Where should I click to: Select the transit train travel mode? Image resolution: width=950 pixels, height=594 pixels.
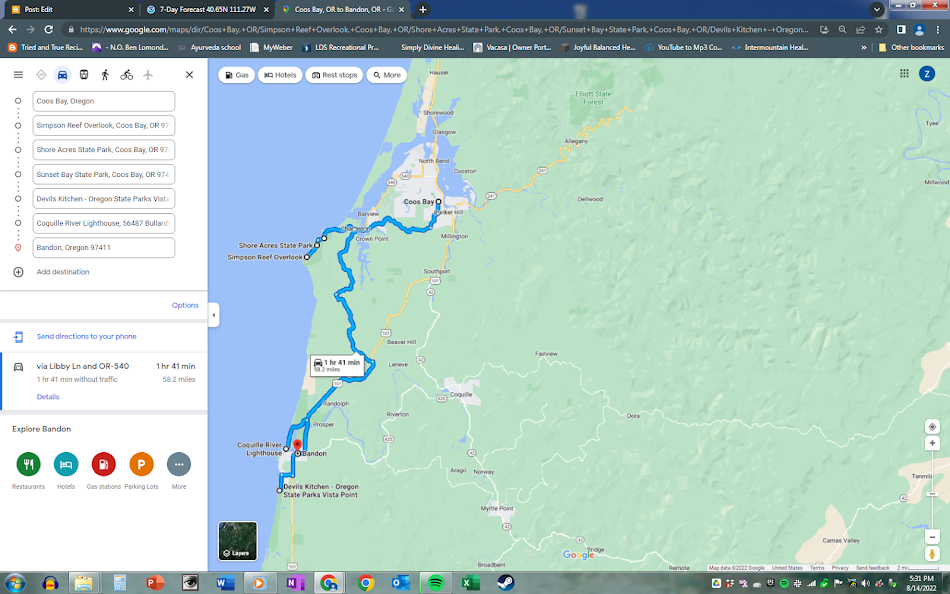pyautogui.click(x=84, y=75)
